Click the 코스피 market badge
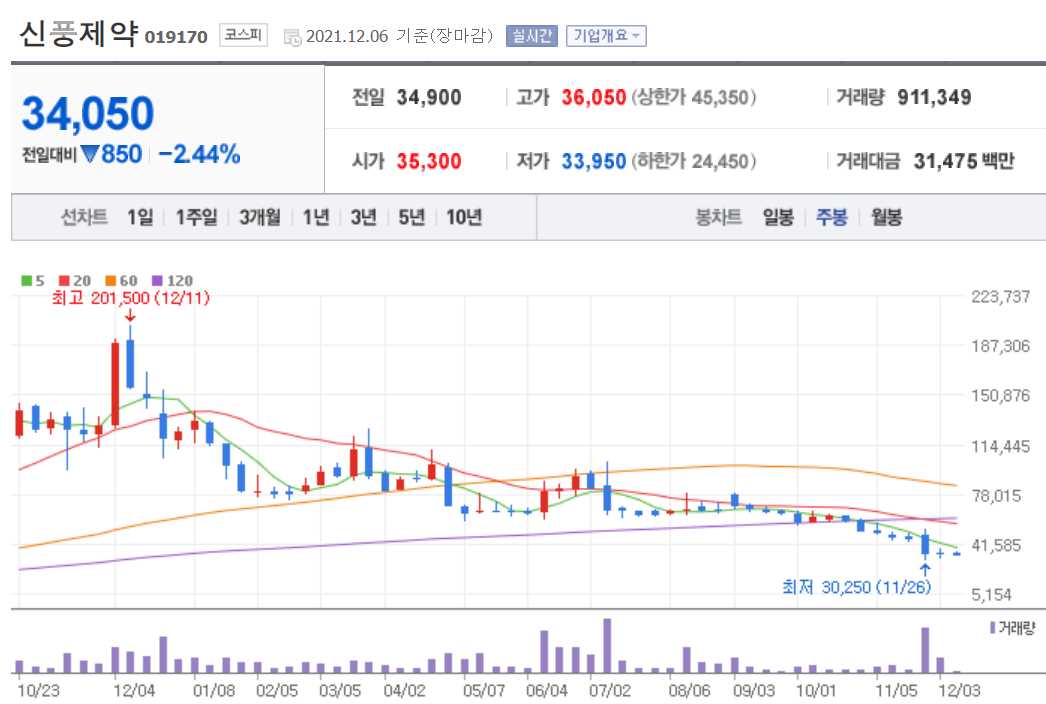 [x=243, y=35]
